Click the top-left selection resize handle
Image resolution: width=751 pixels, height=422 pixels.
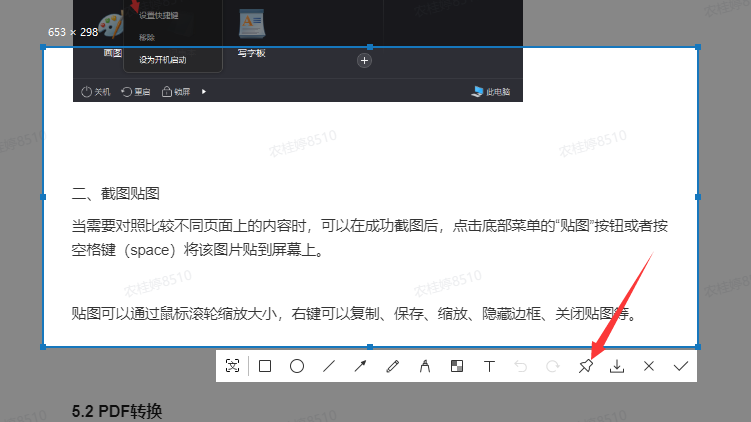(x=43, y=47)
